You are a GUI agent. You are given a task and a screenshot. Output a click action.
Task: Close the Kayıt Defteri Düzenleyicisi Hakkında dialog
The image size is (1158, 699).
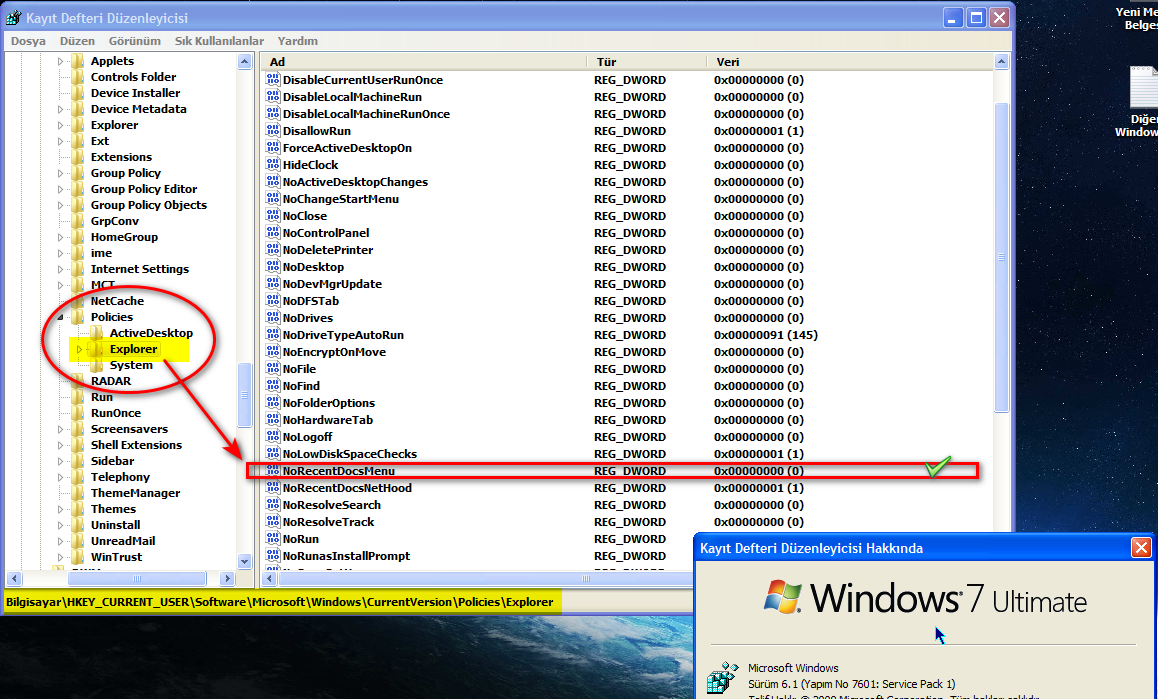(x=1141, y=548)
